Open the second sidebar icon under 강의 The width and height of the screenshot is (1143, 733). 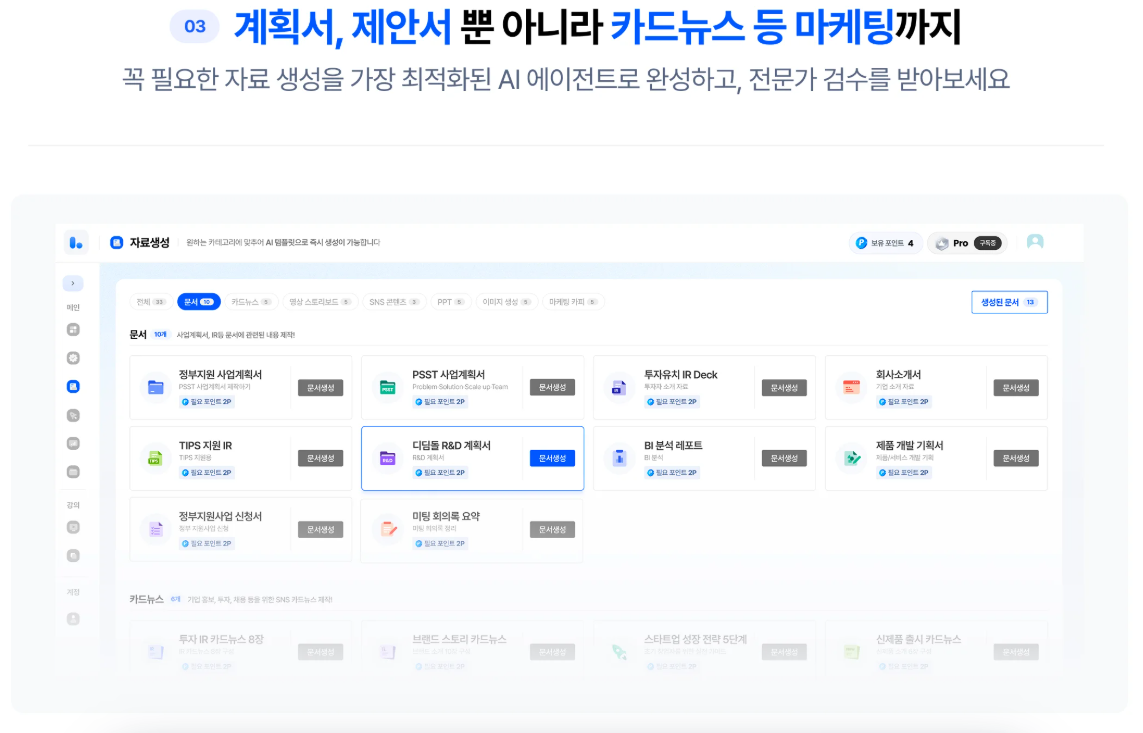73,555
